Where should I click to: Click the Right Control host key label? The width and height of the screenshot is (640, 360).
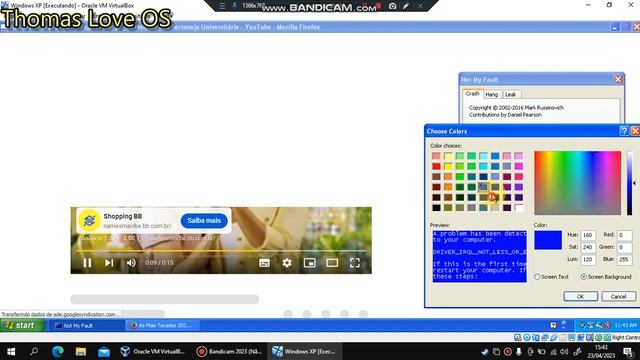pyautogui.click(x=626, y=338)
